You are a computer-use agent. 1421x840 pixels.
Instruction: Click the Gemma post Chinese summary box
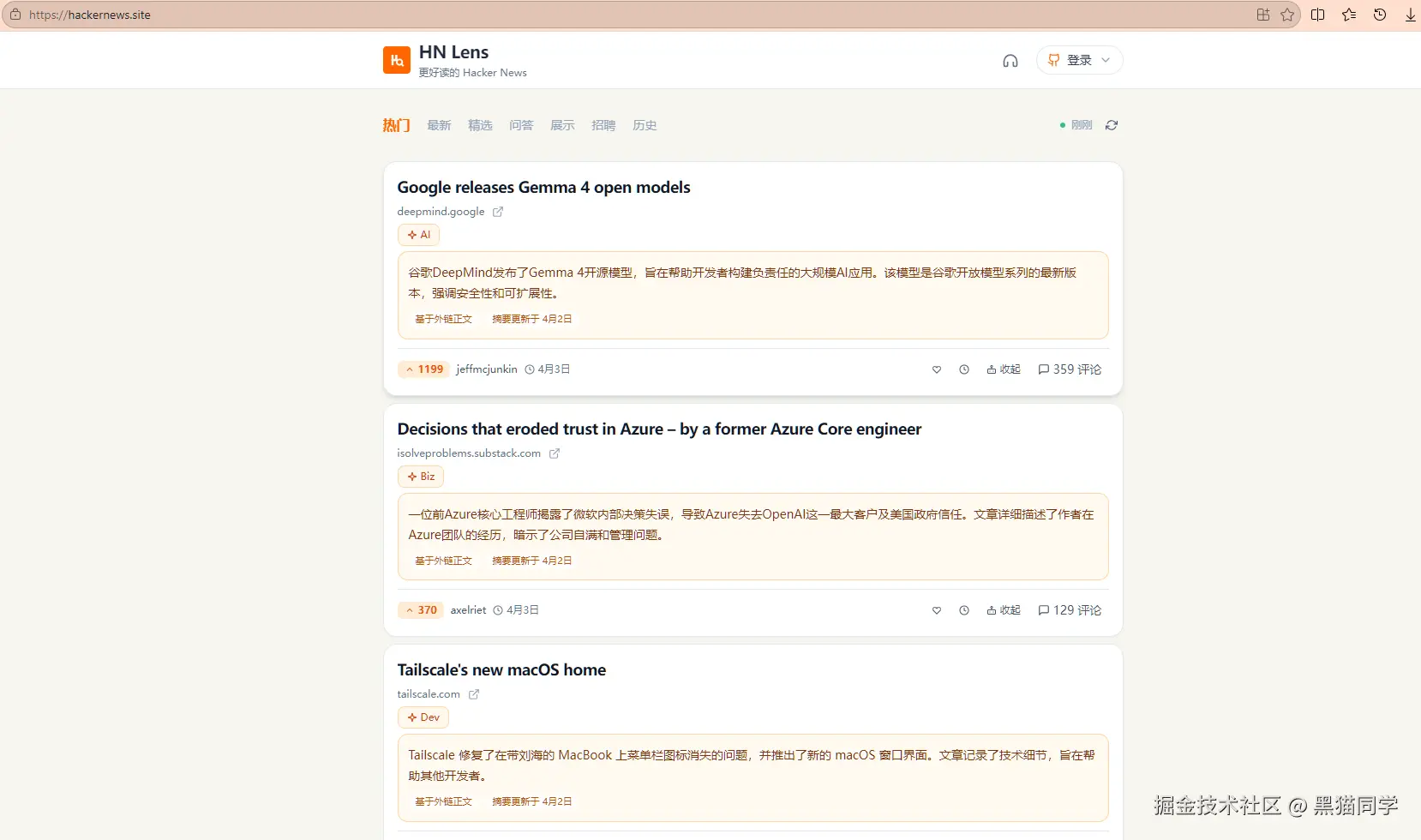point(752,295)
